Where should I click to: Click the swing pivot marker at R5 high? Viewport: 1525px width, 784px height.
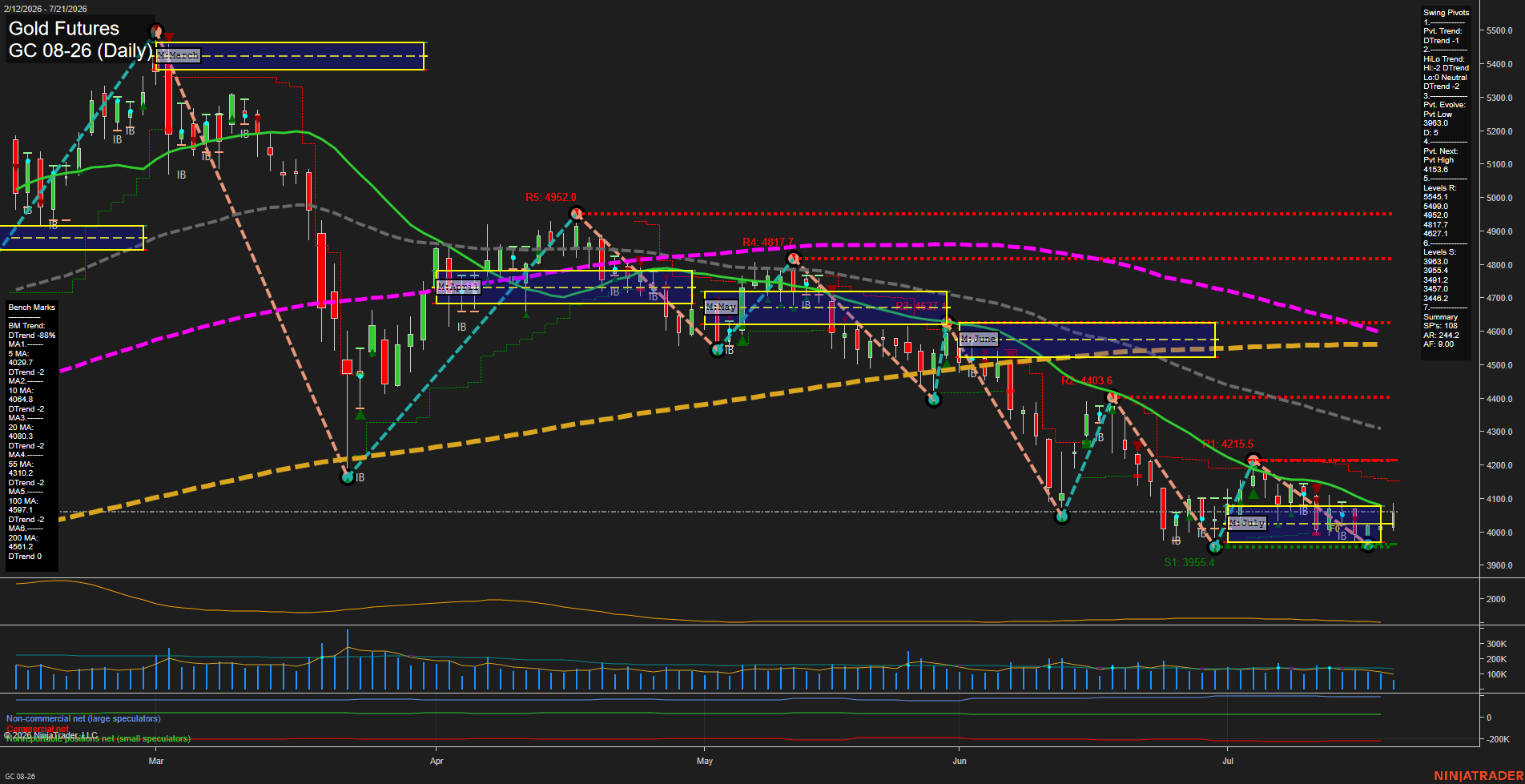pyautogui.click(x=577, y=213)
